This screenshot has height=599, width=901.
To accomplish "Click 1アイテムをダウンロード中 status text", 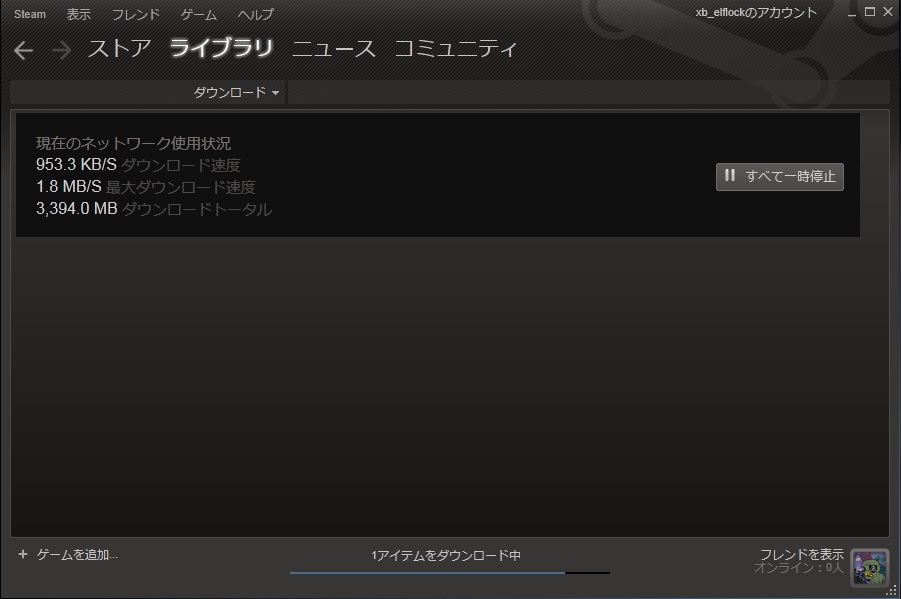I will click(446, 555).
